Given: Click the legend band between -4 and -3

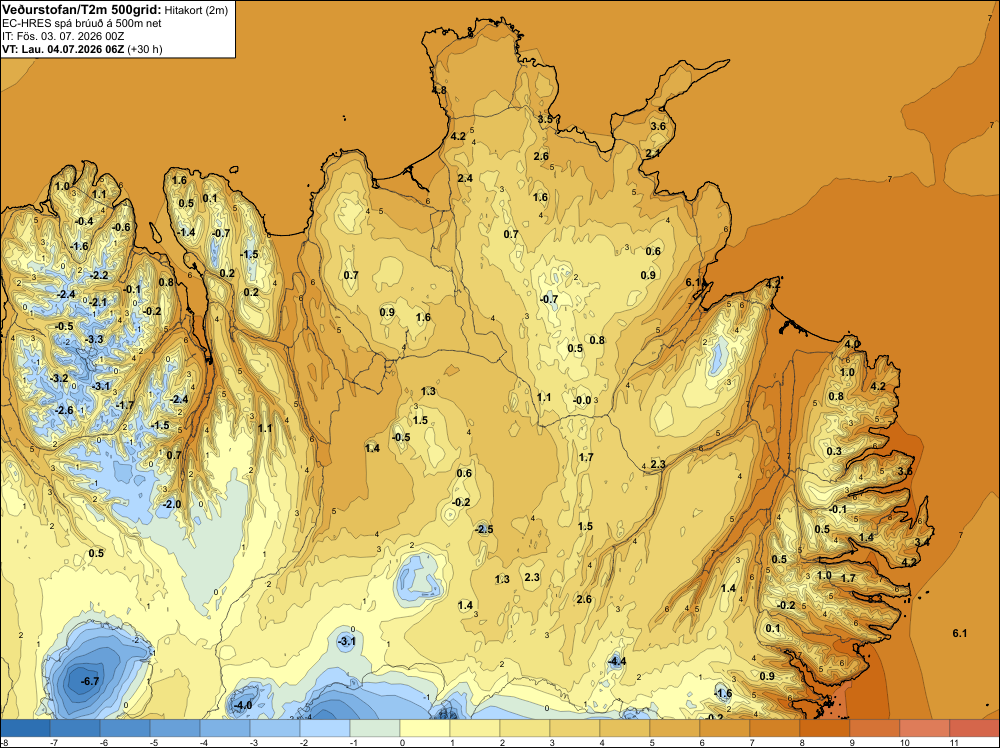Looking at the screenshot, I should [x=225, y=728].
